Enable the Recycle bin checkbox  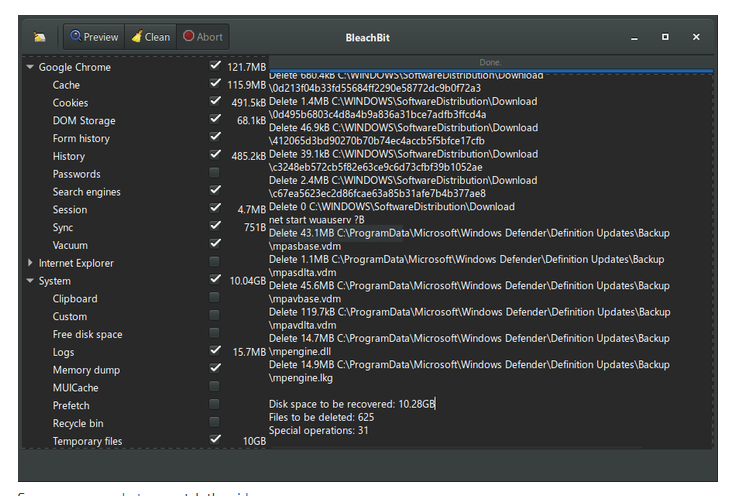[214, 422]
